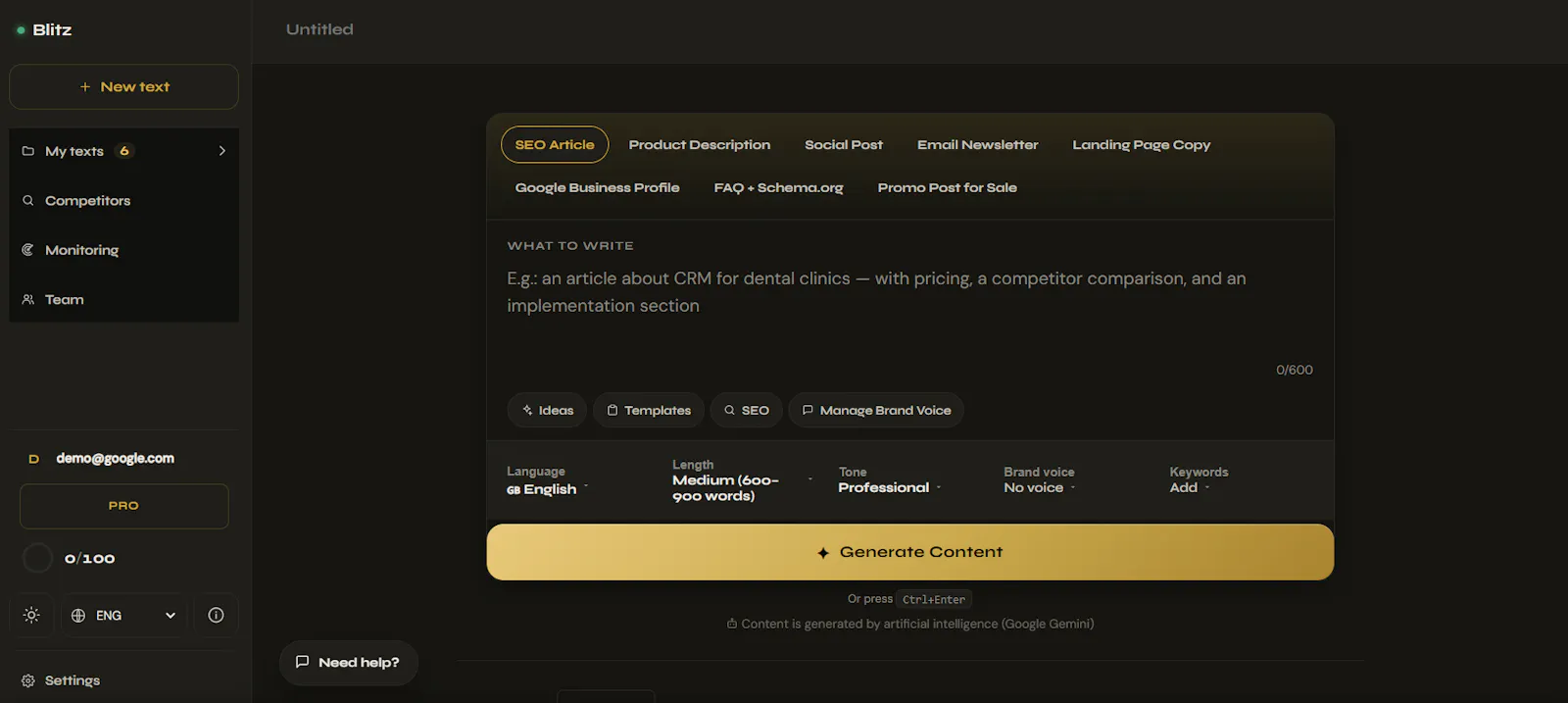Click the Settings gear icon
This screenshot has height=703, width=1568.
[x=28, y=680]
